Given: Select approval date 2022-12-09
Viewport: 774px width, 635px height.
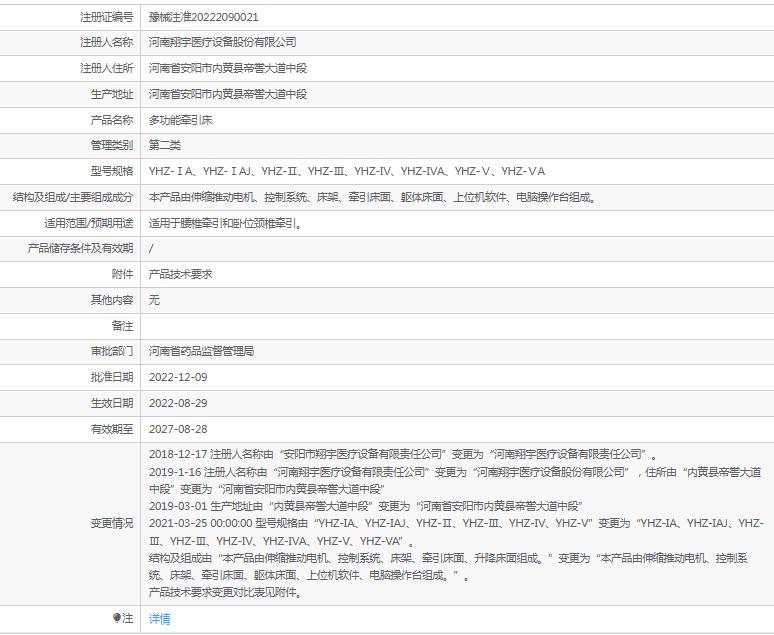Looking at the screenshot, I should point(178,377).
